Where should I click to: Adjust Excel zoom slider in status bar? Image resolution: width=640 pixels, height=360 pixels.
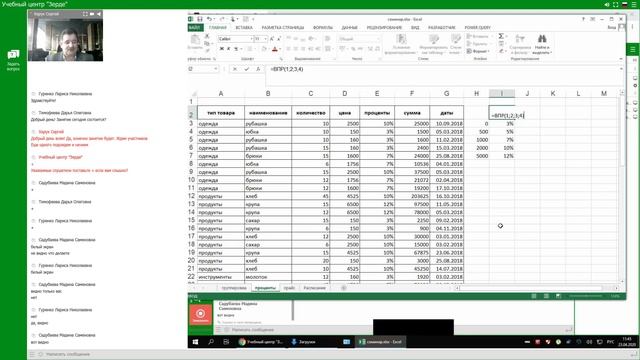(585, 296)
